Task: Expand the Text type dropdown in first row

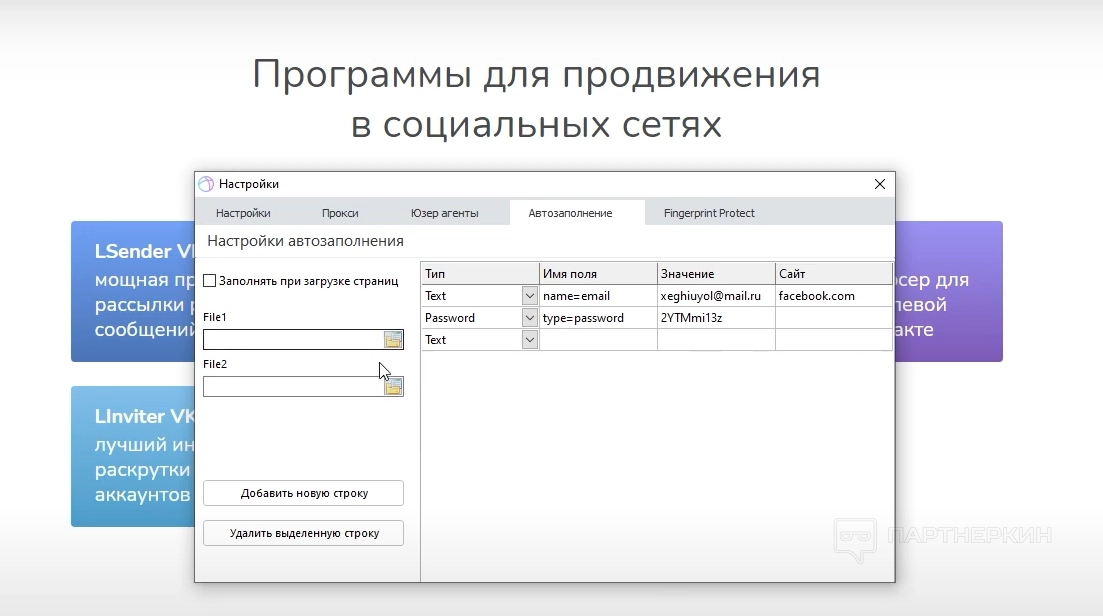Action: tap(529, 296)
